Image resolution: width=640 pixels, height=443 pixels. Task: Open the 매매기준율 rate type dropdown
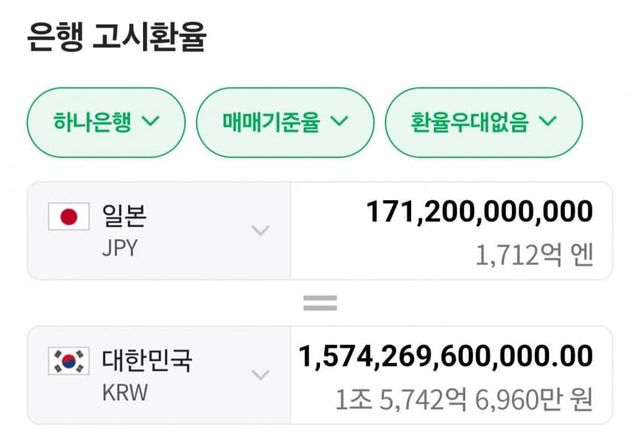coord(285,122)
